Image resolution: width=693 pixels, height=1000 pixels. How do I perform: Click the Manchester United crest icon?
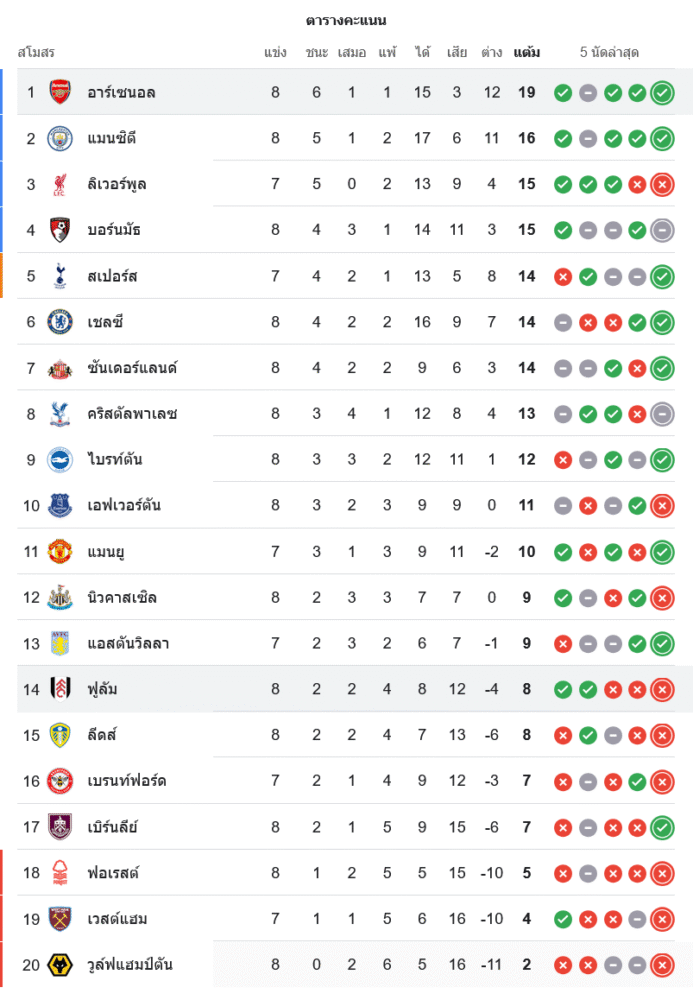(x=60, y=552)
